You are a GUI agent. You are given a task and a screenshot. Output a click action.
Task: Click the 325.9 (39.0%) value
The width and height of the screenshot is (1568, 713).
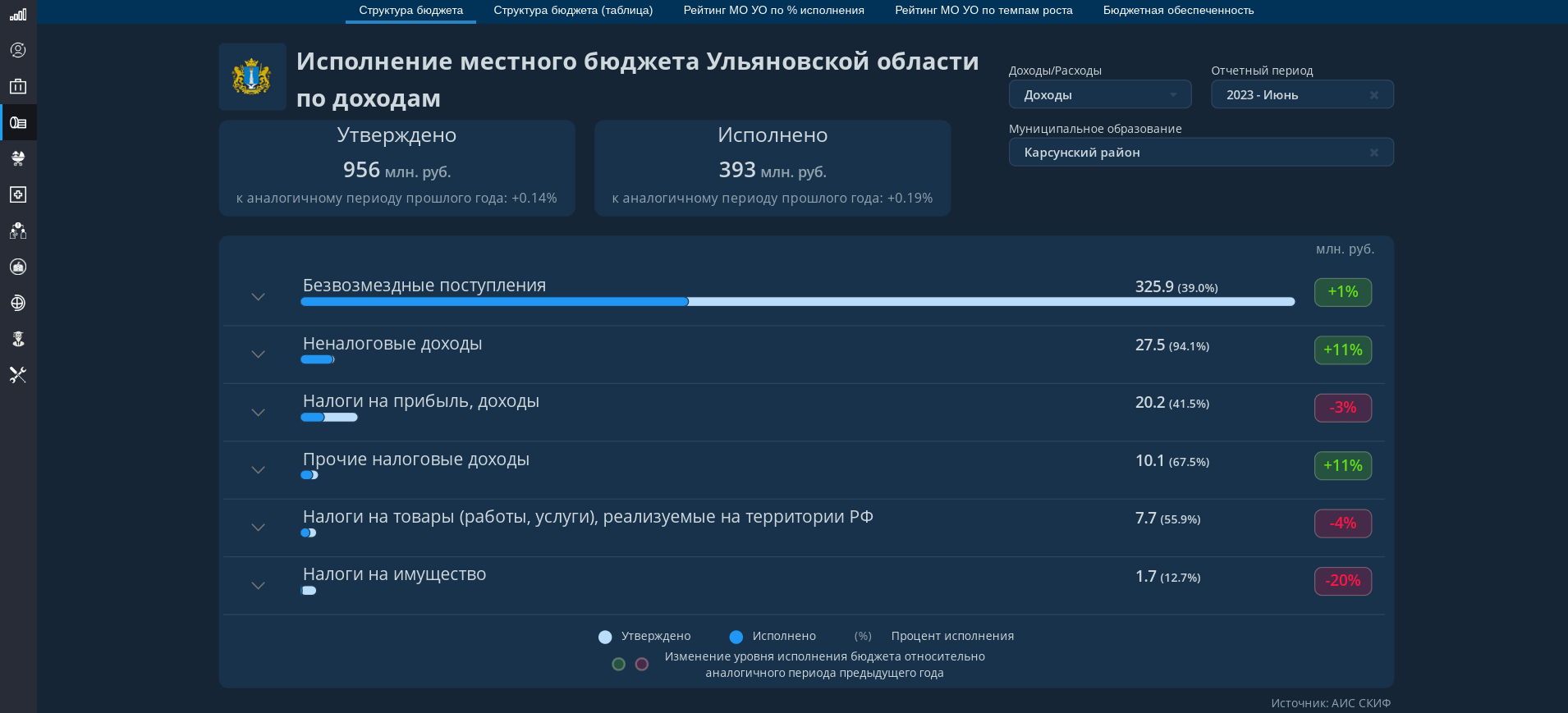[1176, 287]
